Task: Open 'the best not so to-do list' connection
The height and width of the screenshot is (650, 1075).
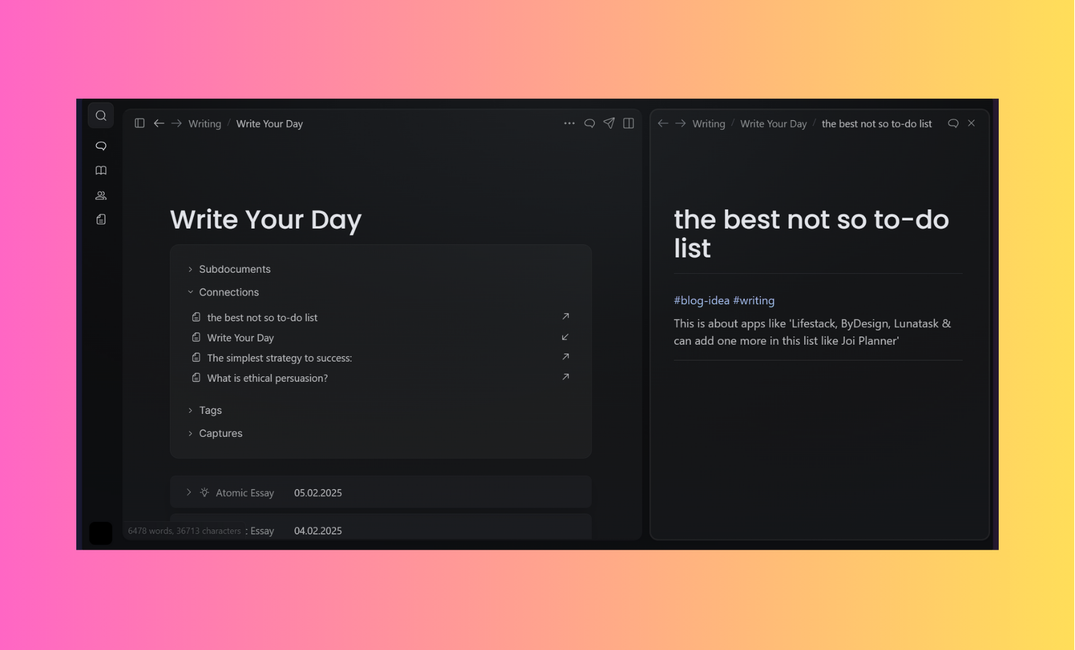Action: (x=263, y=317)
